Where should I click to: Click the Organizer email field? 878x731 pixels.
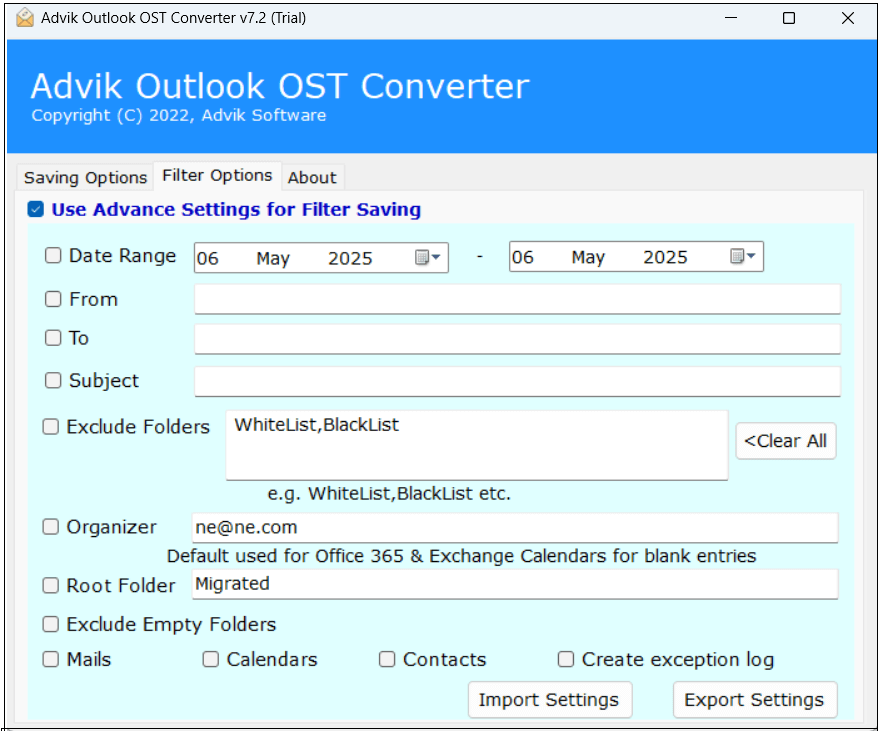pos(515,528)
